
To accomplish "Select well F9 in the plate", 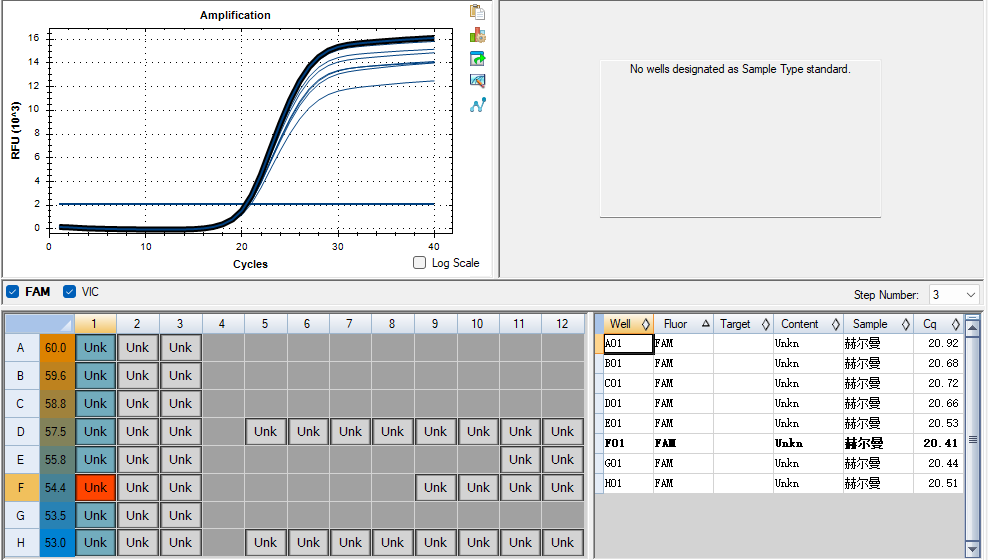I will 435,488.
